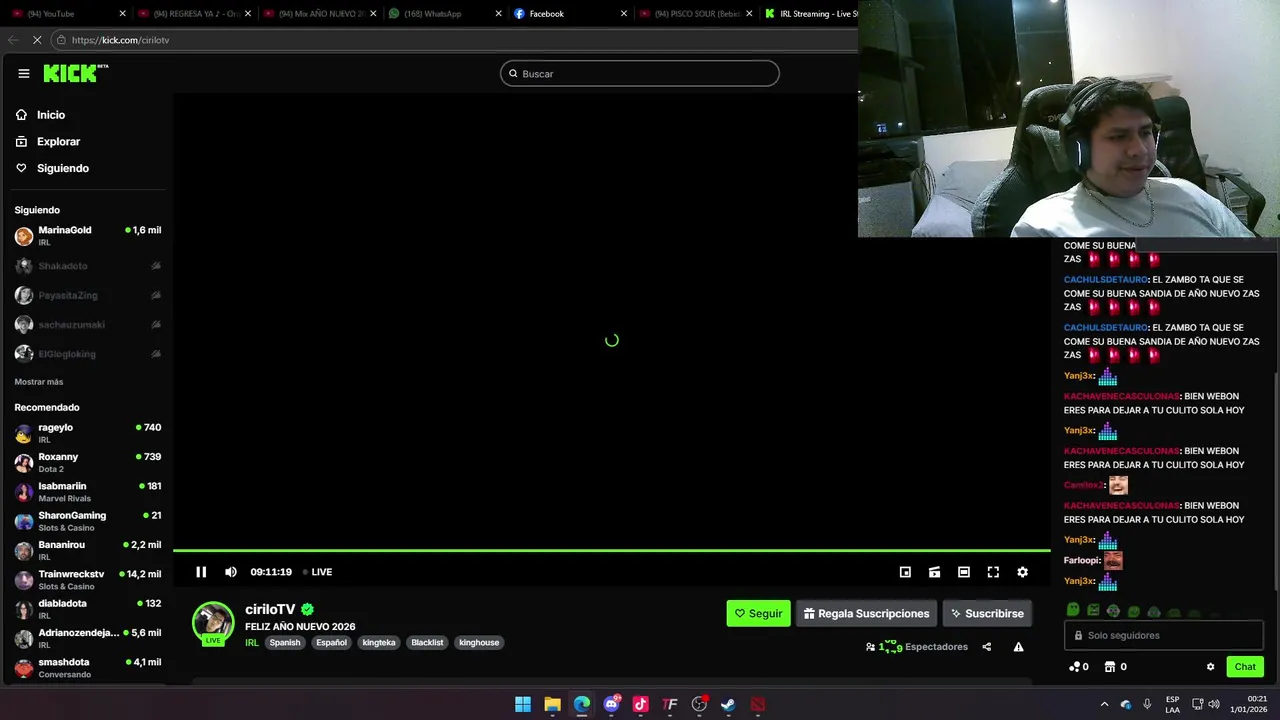Open the Windows Start menu
1280x720 pixels.
coord(523,704)
